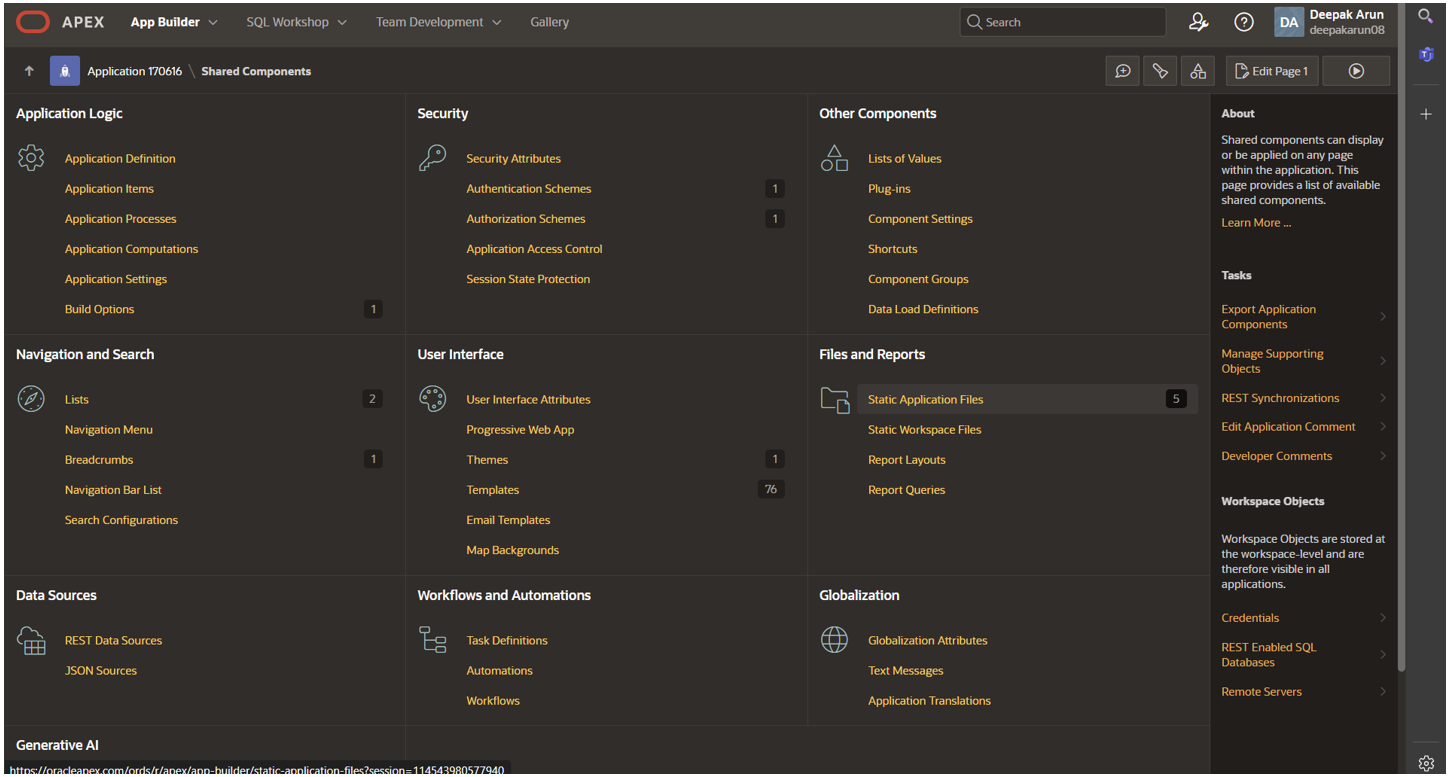Click the Oracle APEX logo icon
1449x777 pixels.
tap(32, 22)
